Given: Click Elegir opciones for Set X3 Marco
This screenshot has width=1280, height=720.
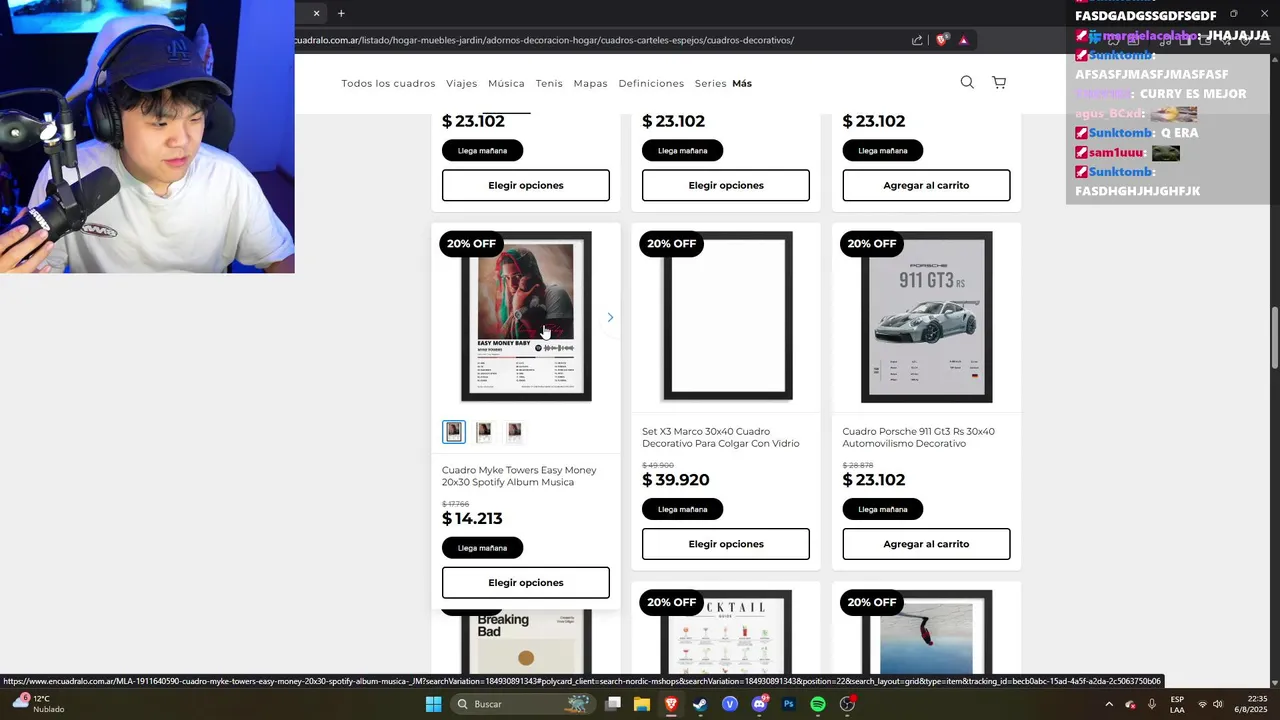Looking at the screenshot, I should pos(726,544).
